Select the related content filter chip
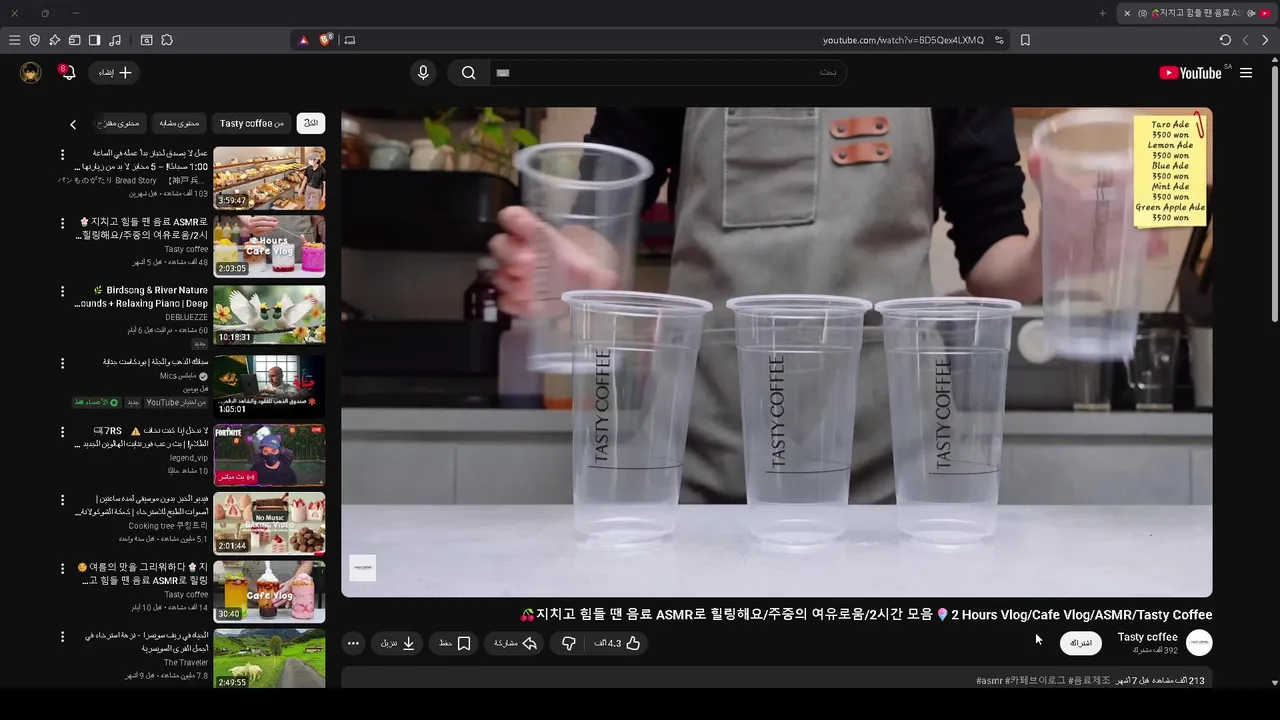This screenshot has height=720, width=1280. coord(180,123)
